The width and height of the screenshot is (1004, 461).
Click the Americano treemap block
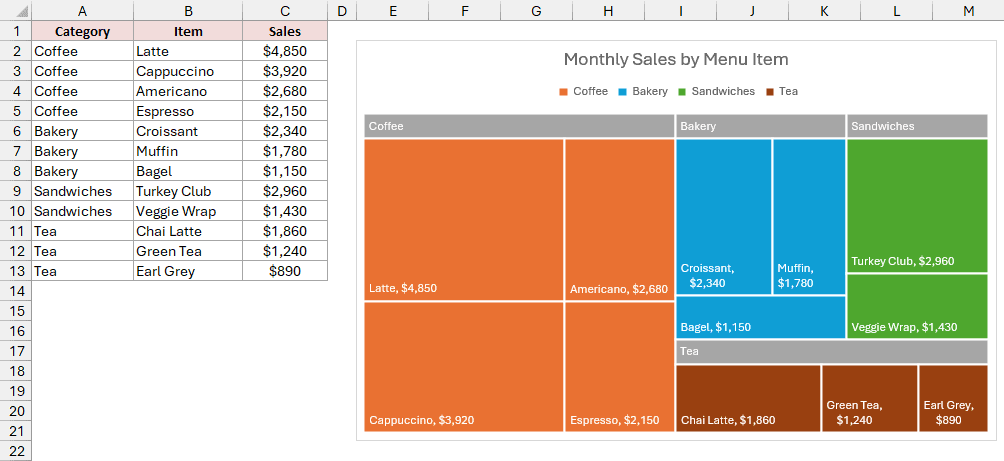pyautogui.click(x=620, y=220)
